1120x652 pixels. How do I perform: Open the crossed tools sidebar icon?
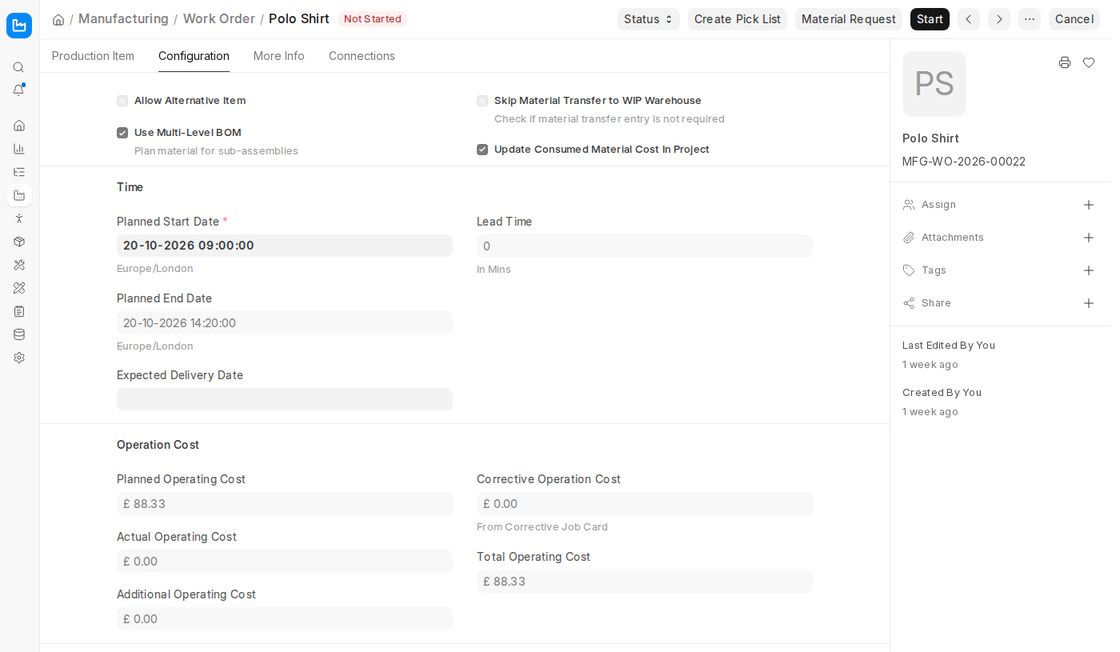click(19, 265)
